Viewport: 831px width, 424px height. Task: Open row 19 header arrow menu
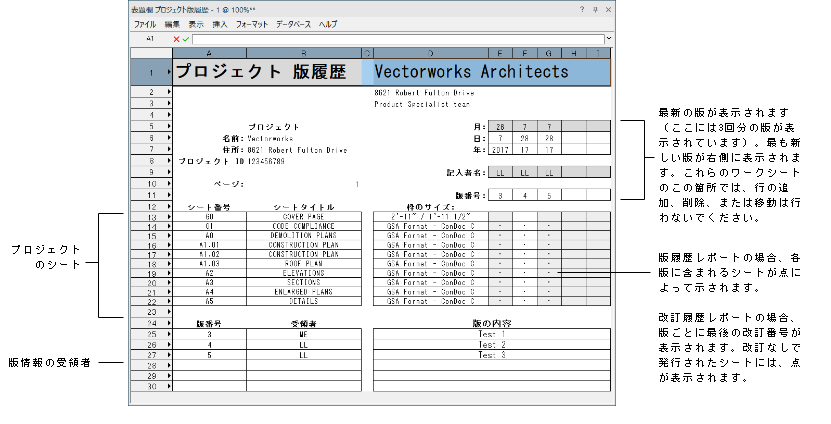(x=169, y=273)
